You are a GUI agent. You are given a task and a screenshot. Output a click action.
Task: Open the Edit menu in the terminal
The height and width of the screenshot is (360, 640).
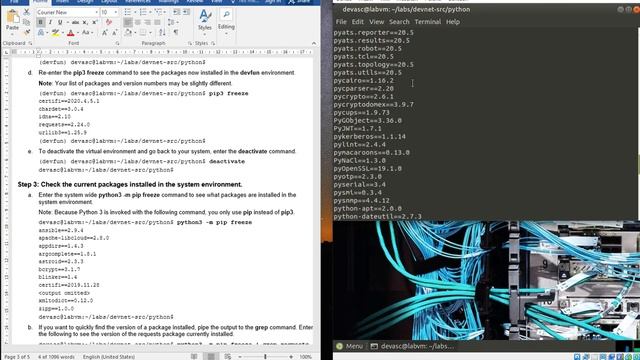tap(358, 22)
